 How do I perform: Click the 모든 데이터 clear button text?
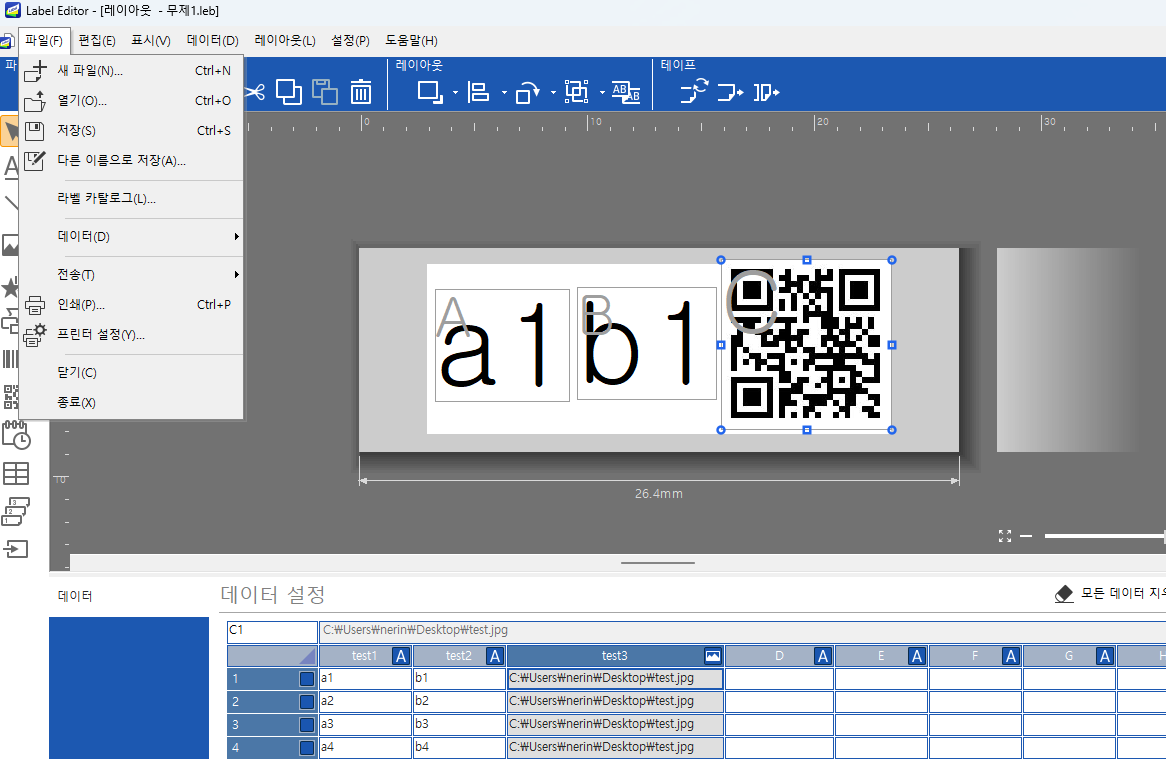1123,593
